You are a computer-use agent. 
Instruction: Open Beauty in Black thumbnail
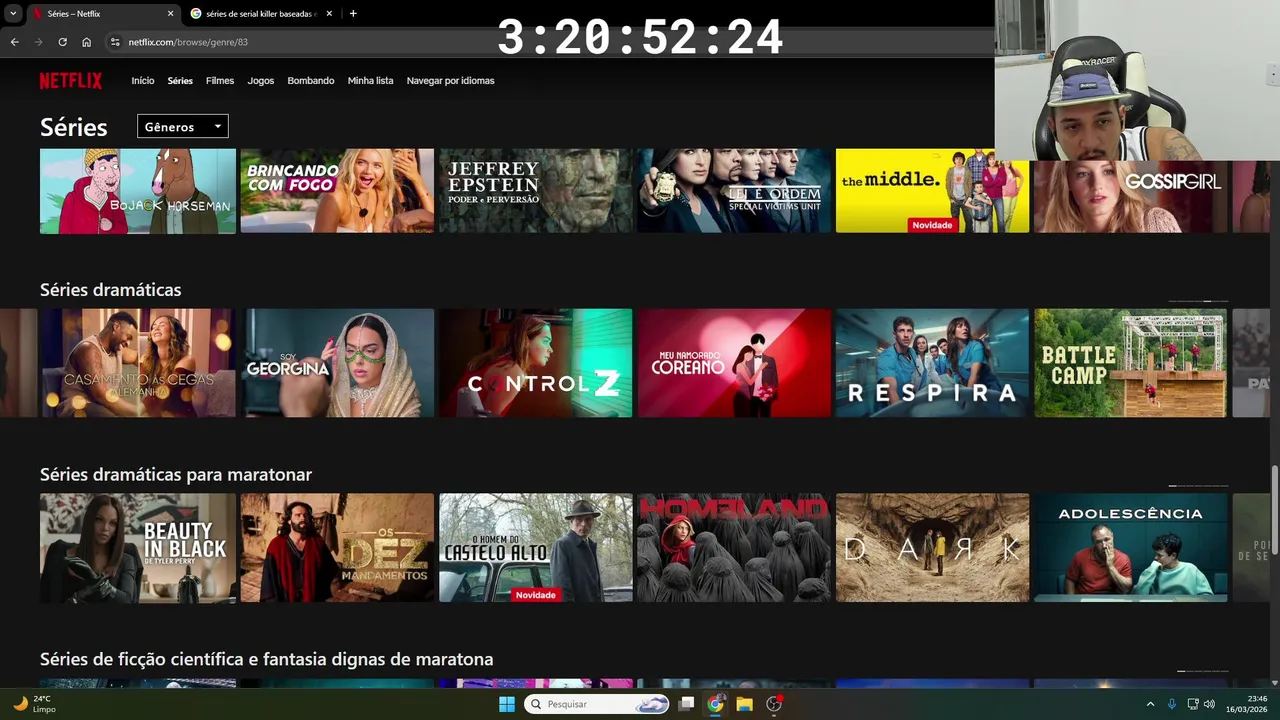point(138,548)
